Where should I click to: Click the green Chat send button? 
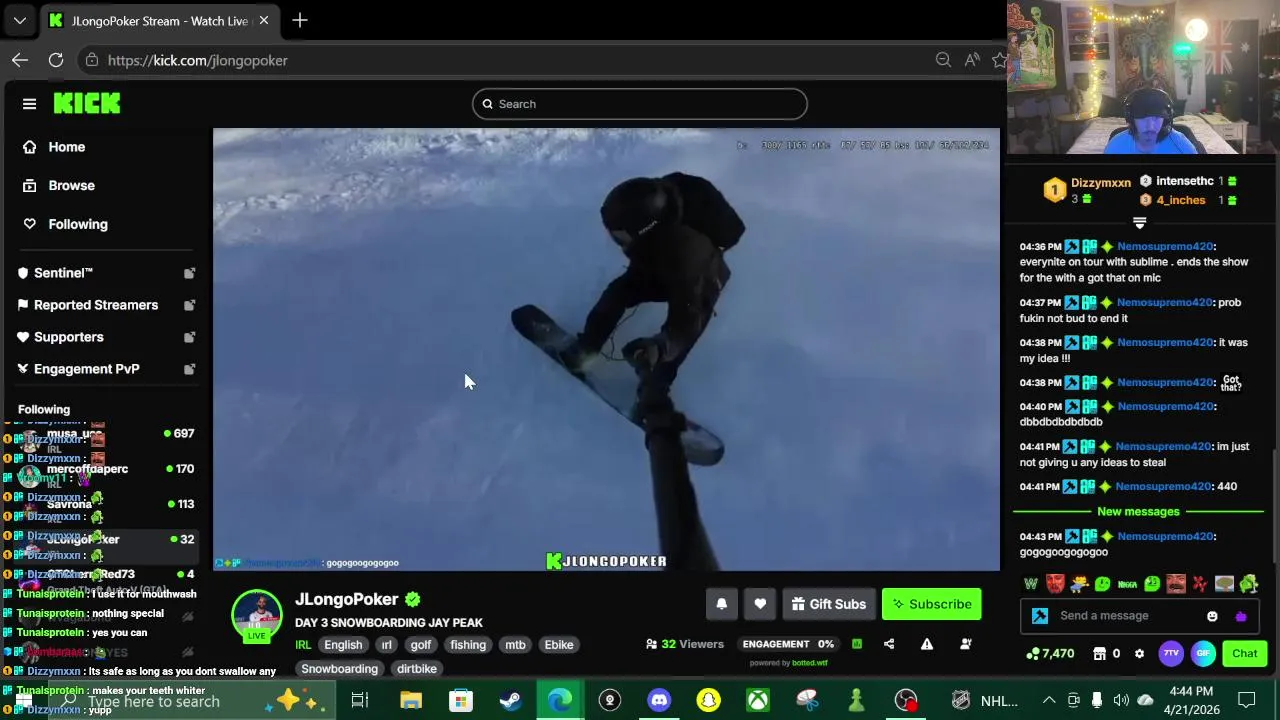(1245, 654)
